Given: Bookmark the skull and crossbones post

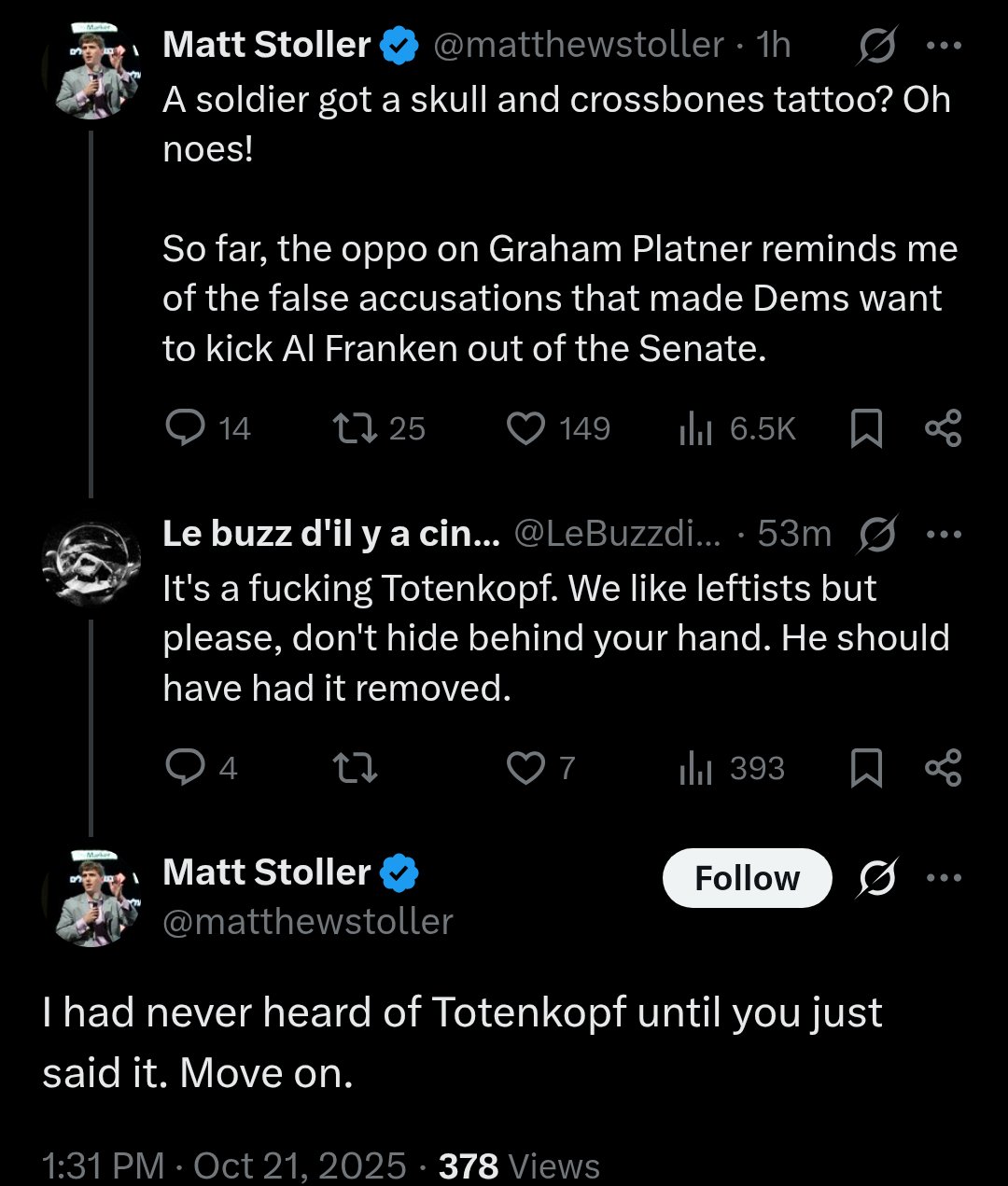Looking at the screenshot, I should [867, 428].
